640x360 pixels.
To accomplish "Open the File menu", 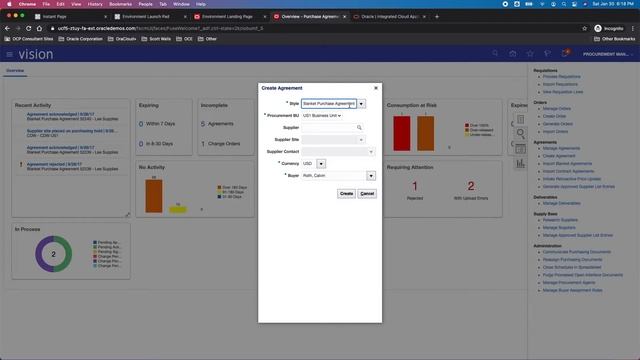I will [46, 4].
